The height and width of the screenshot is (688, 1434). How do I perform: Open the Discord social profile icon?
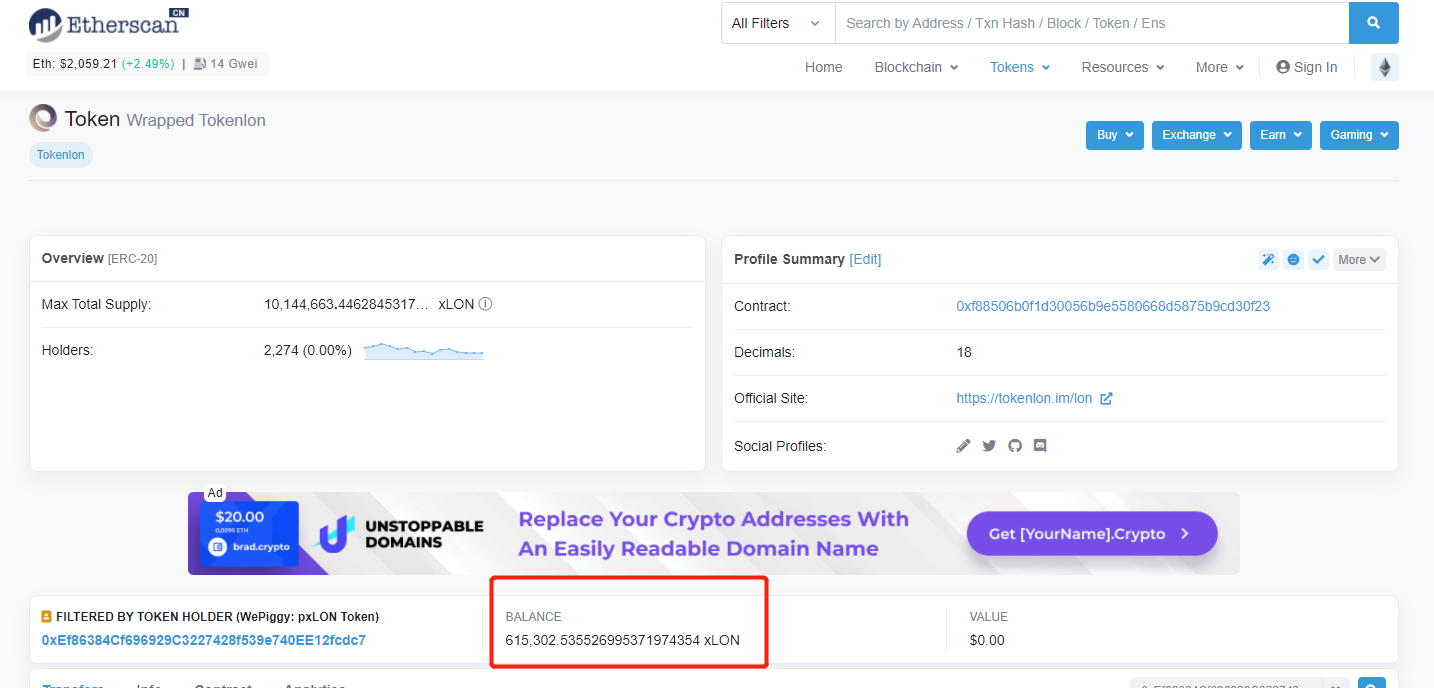tap(1040, 446)
